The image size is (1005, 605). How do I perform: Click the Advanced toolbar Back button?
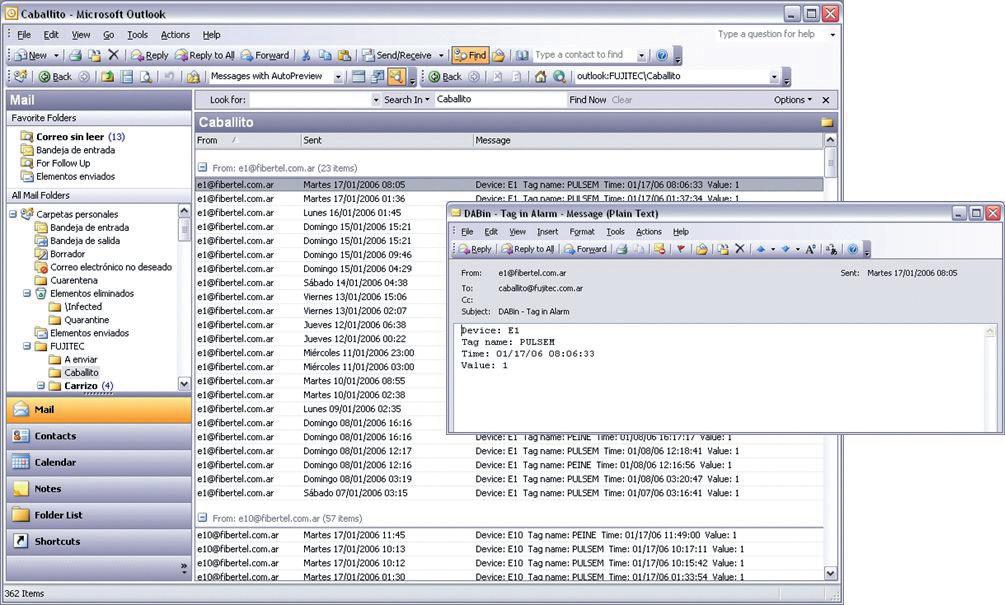pos(55,77)
